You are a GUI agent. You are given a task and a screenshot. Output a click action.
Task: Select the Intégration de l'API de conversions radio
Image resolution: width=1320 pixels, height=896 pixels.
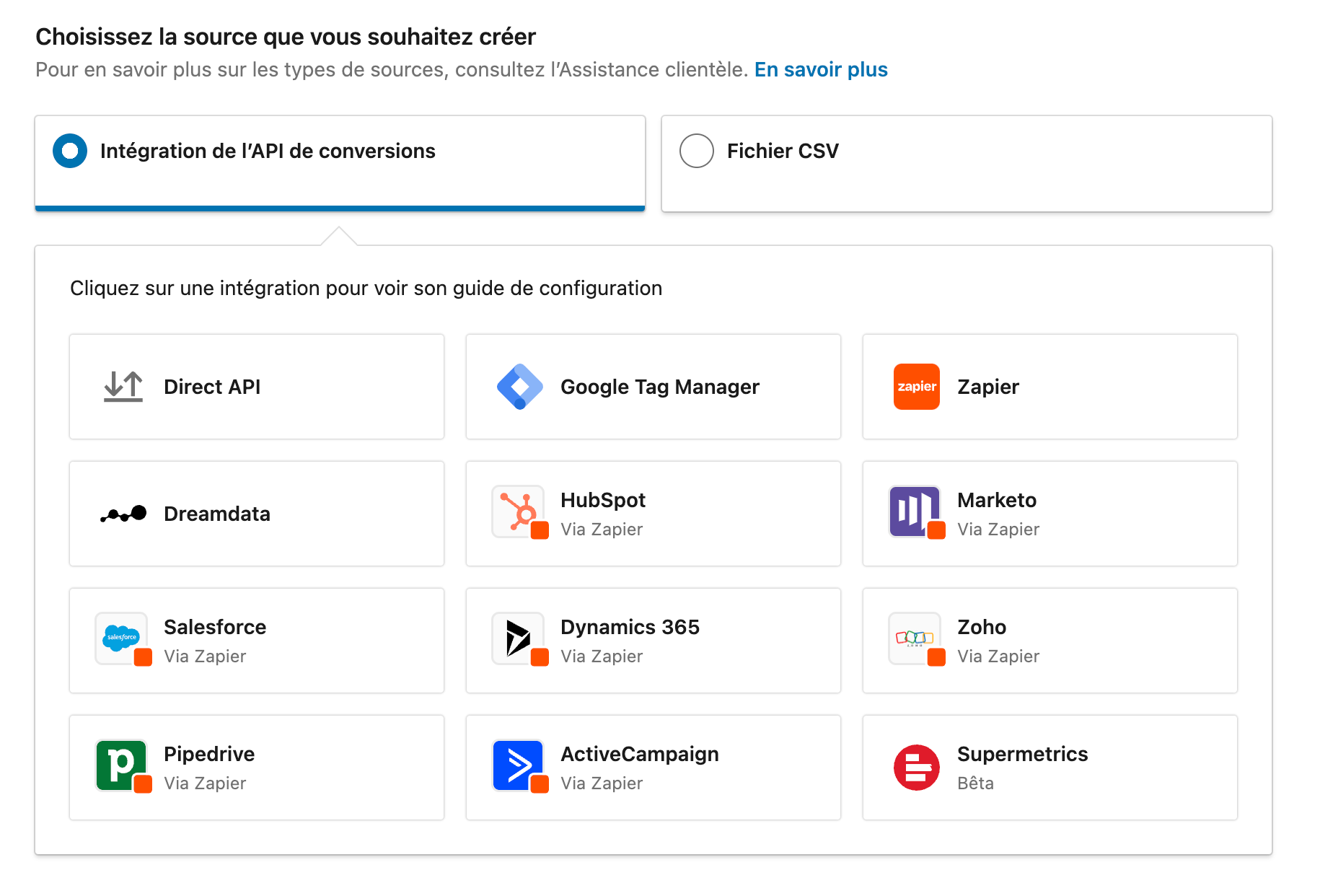[x=70, y=151]
